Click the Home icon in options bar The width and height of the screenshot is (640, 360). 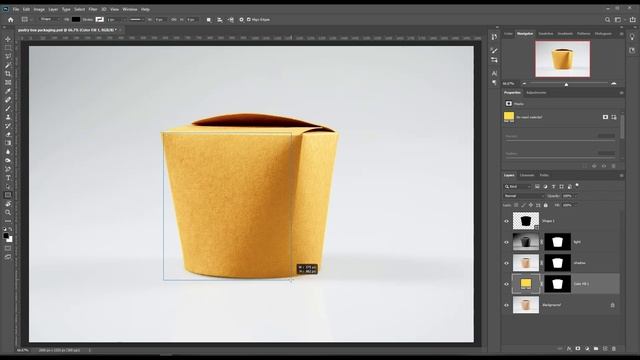pyautogui.click(x=11, y=20)
